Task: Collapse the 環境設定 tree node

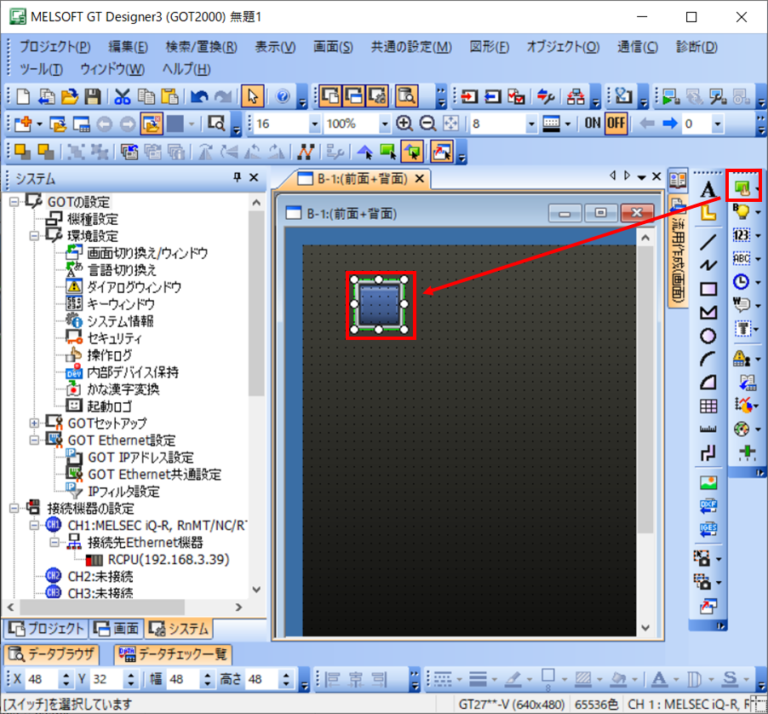Action: tap(35, 236)
